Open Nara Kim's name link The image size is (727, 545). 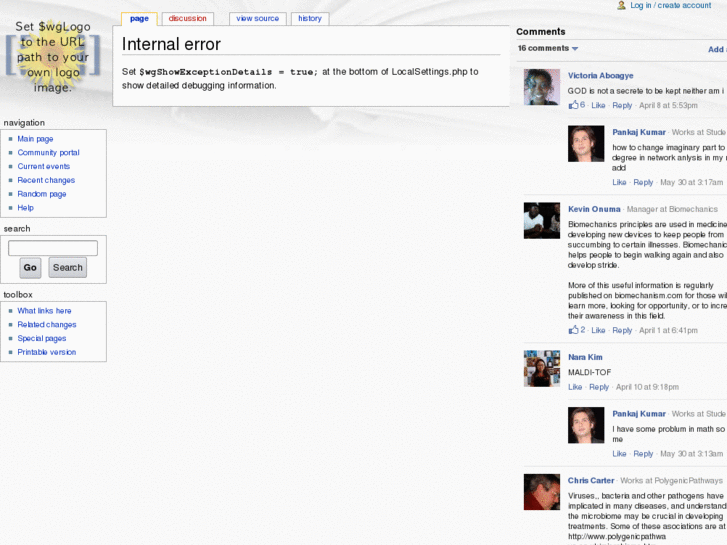click(x=585, y=357)
